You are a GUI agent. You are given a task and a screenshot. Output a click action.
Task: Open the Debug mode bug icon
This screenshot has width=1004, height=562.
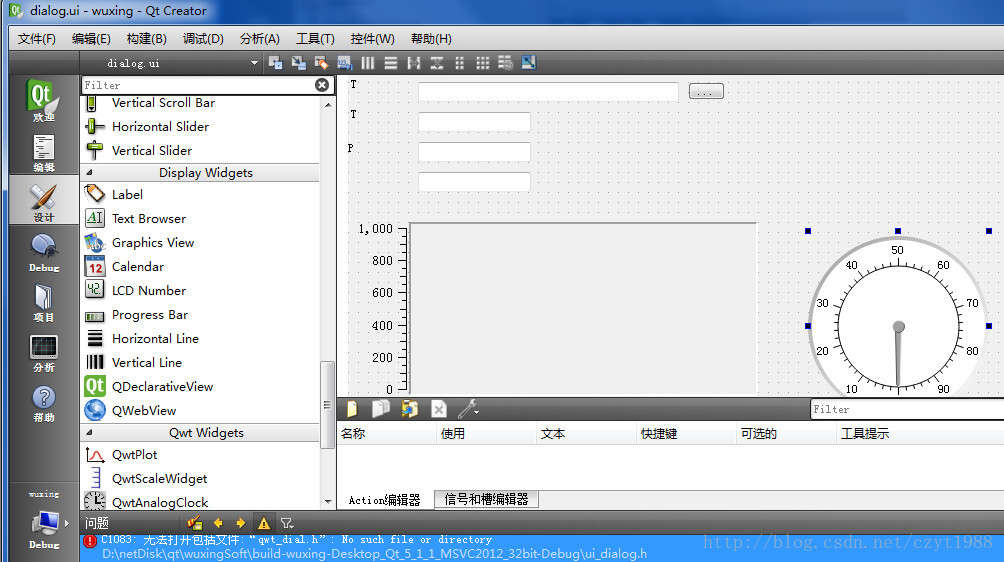click(44, 253)
